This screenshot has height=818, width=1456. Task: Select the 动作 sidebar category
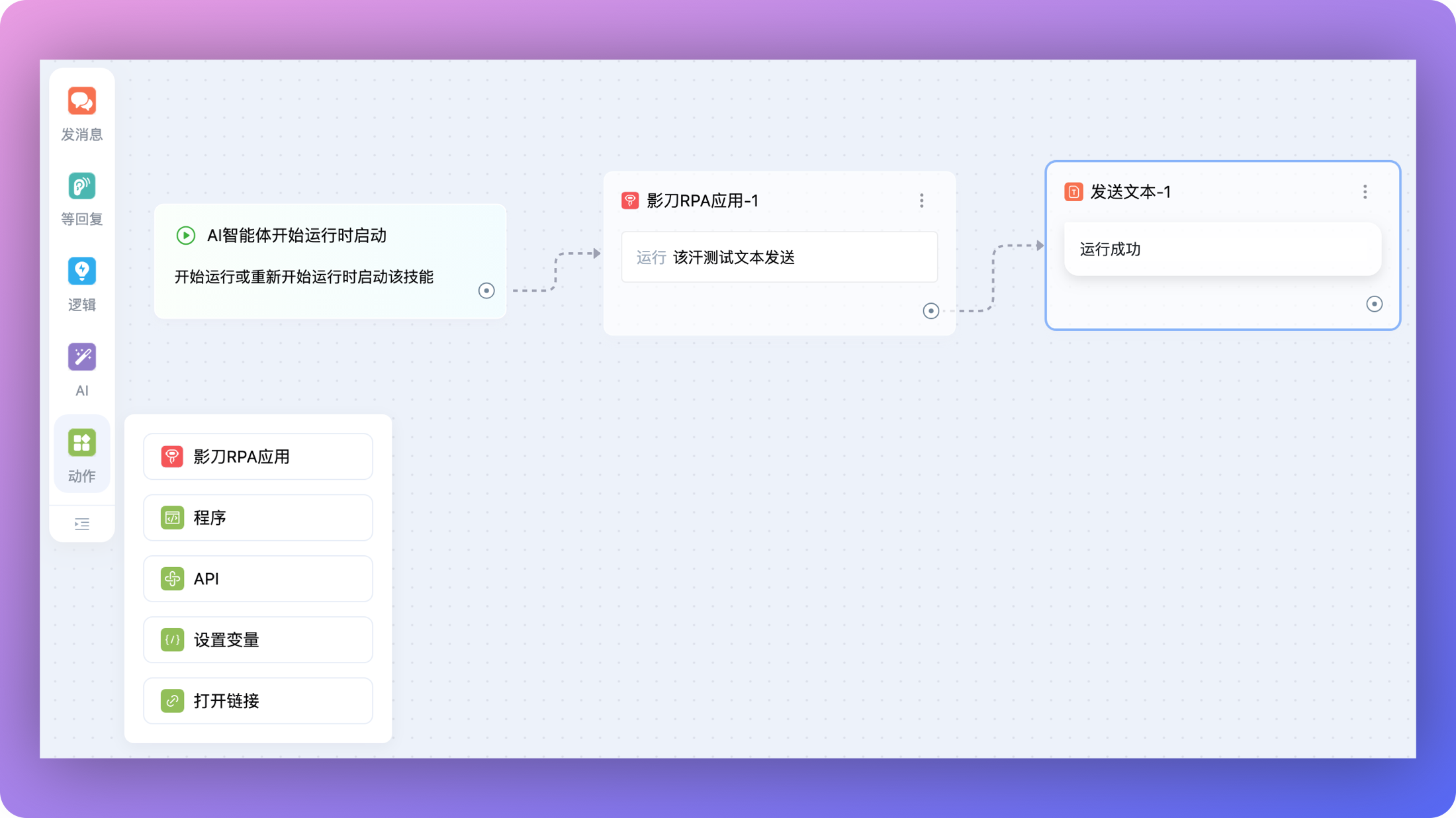tap(82, 455)
